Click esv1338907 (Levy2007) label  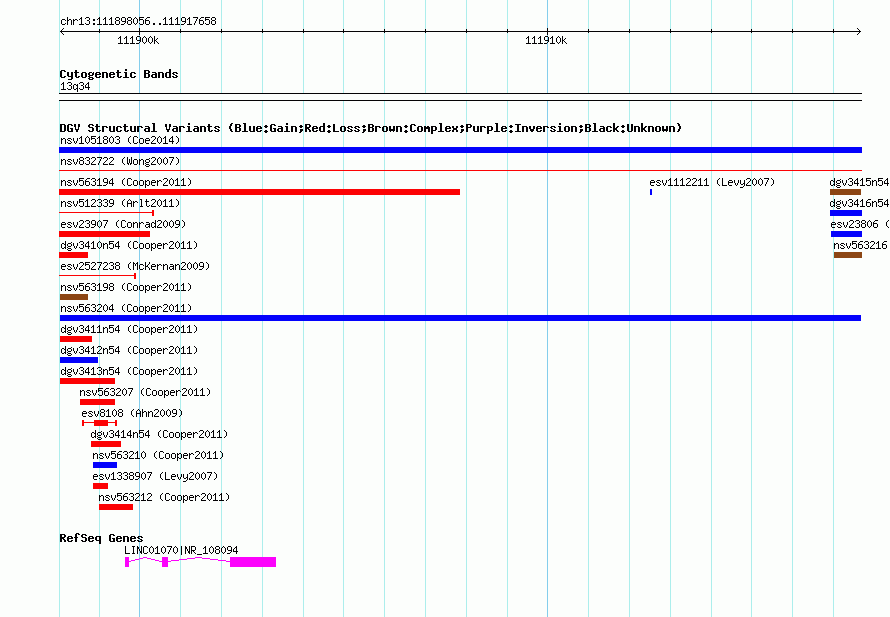coord(155,476)
